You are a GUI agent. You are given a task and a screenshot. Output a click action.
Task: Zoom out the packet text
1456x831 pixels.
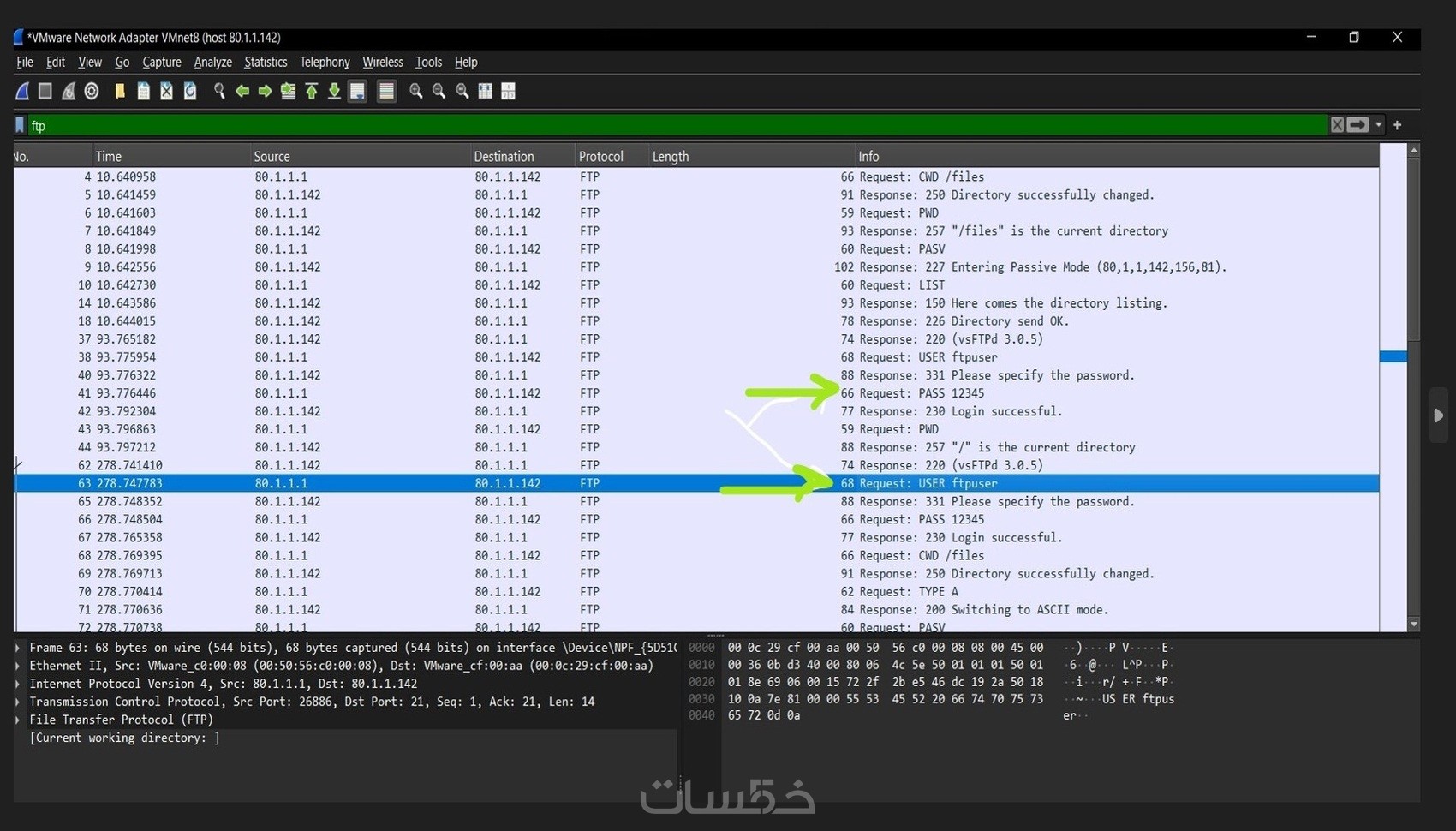click(439, 91)
